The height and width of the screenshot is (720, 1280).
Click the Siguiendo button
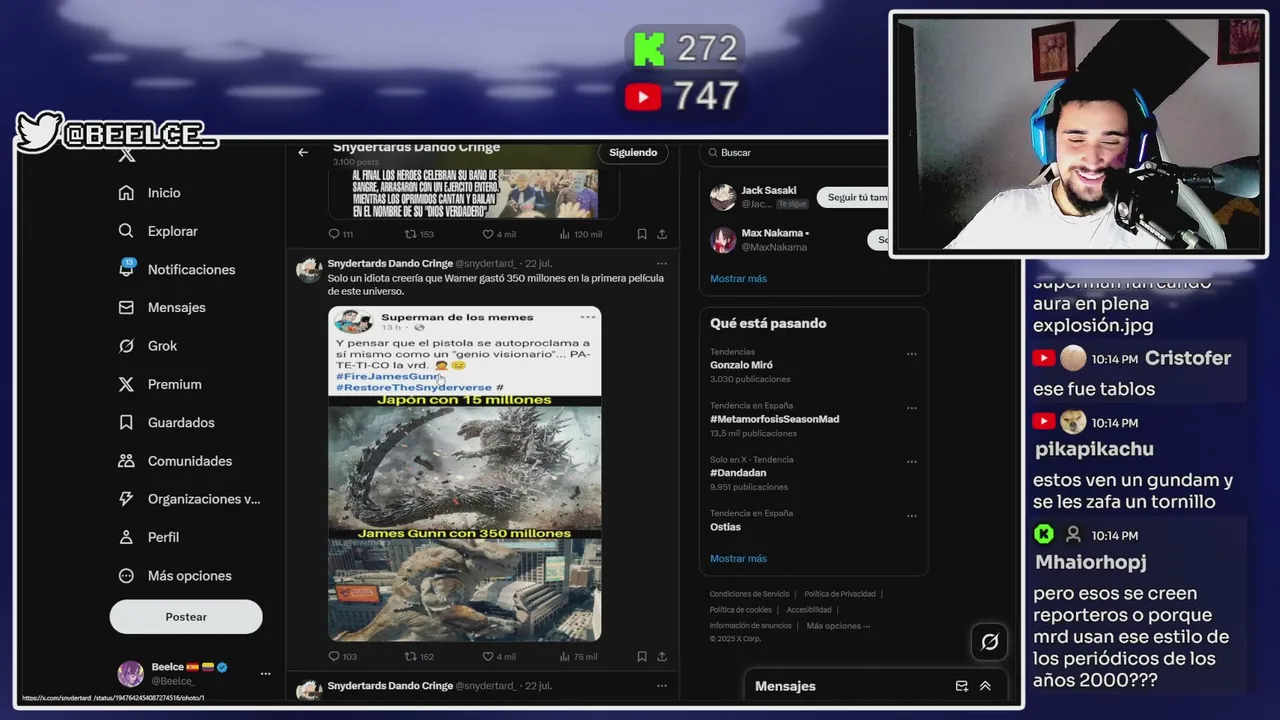(x=633, y=153)
